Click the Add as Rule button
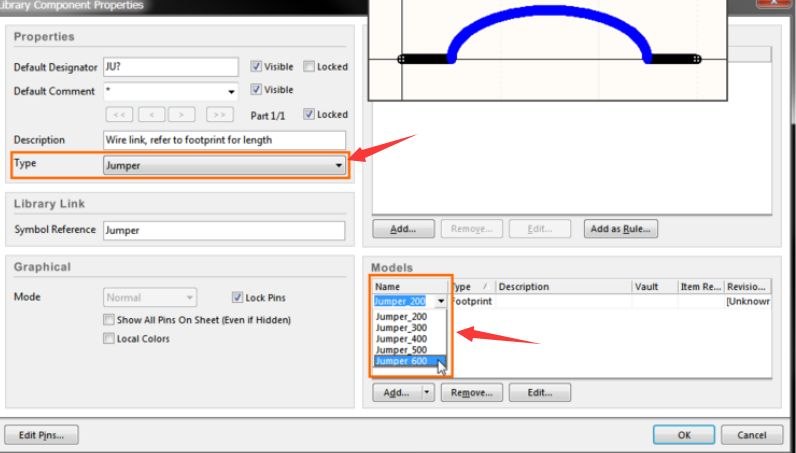The image size is (796, 453). [x=620, y=229]
